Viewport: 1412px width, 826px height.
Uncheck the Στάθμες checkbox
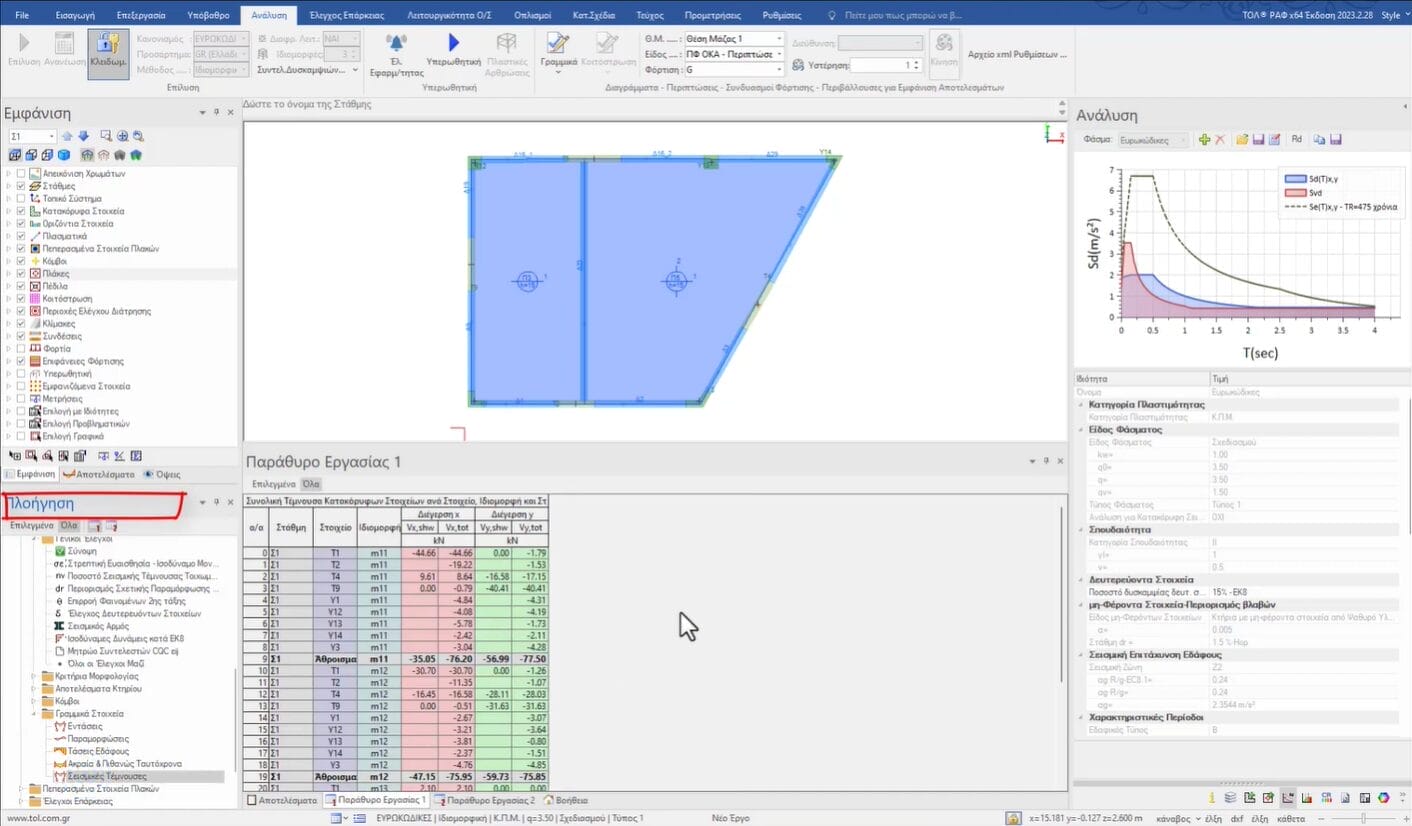pyautogui.click(x=22, y=186)
